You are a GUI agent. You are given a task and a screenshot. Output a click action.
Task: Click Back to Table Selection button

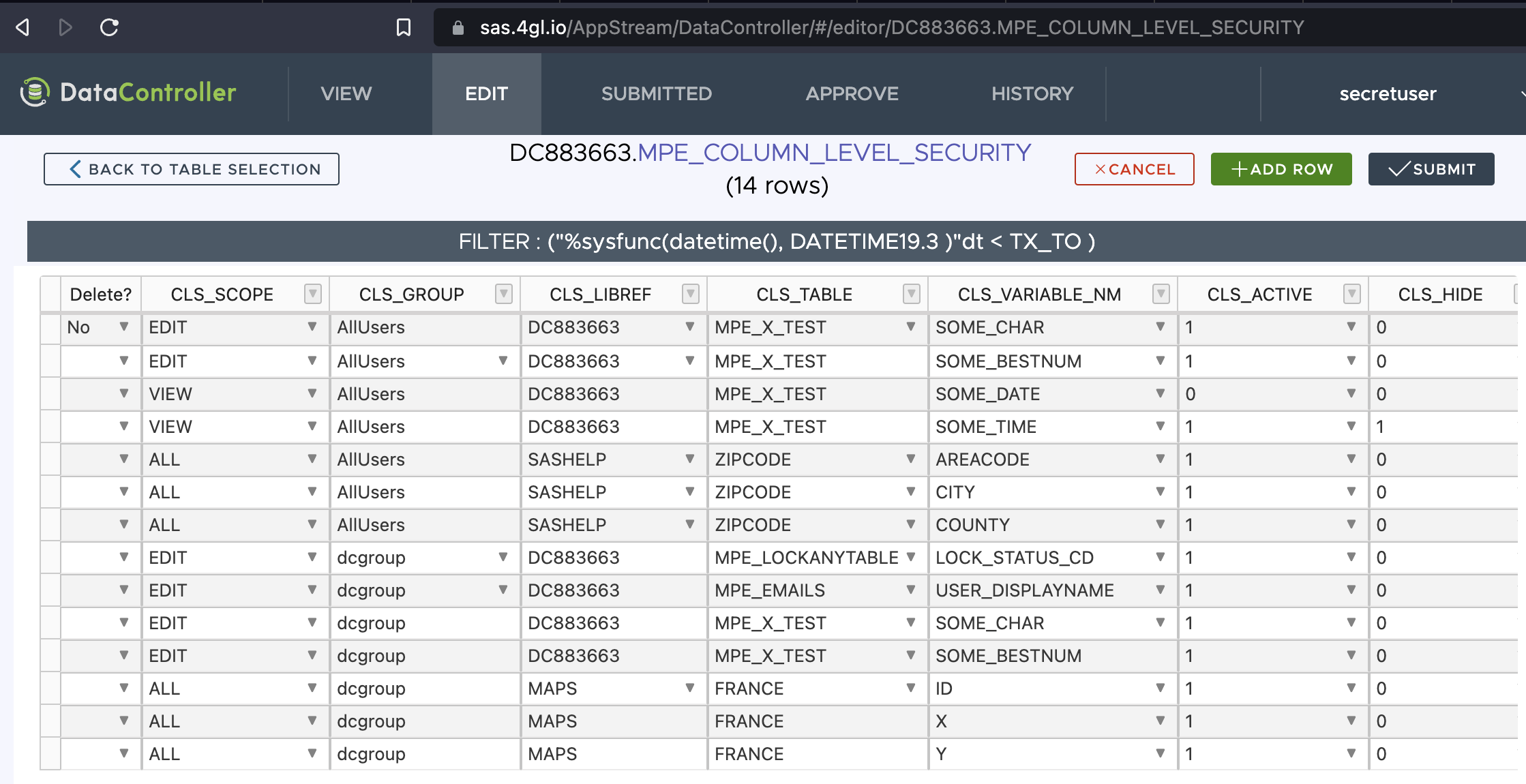click(192, 169)
